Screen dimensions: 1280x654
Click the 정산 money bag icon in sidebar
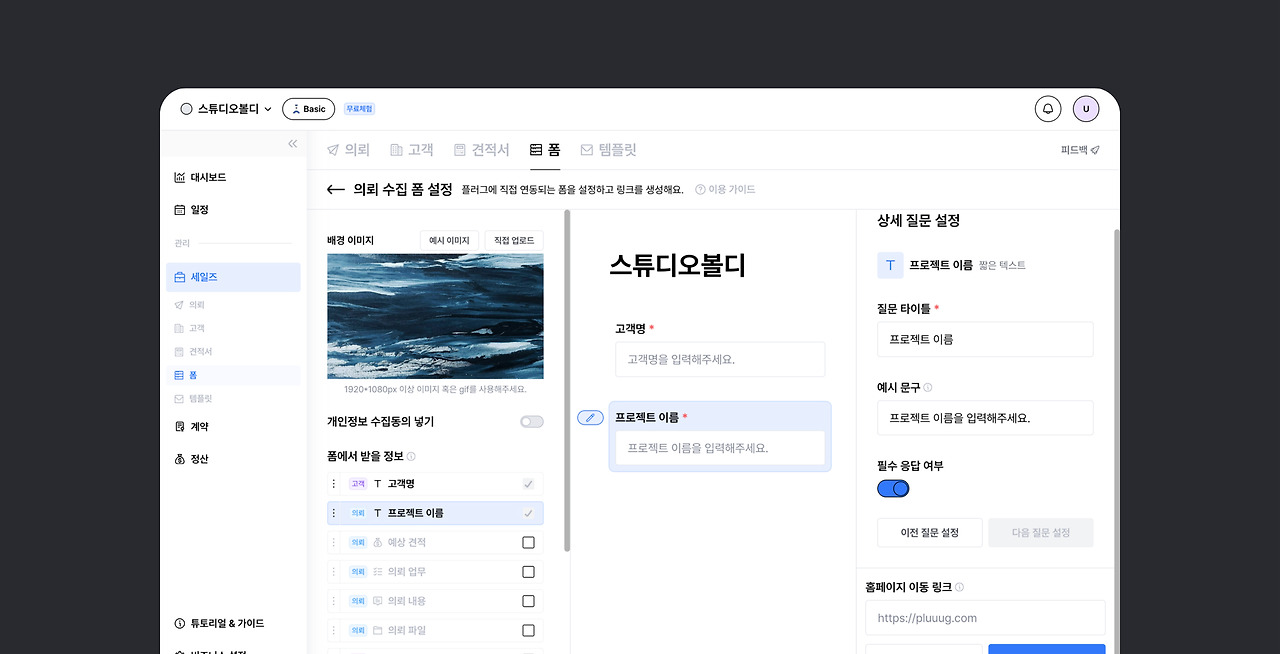[x=179, y=459]
